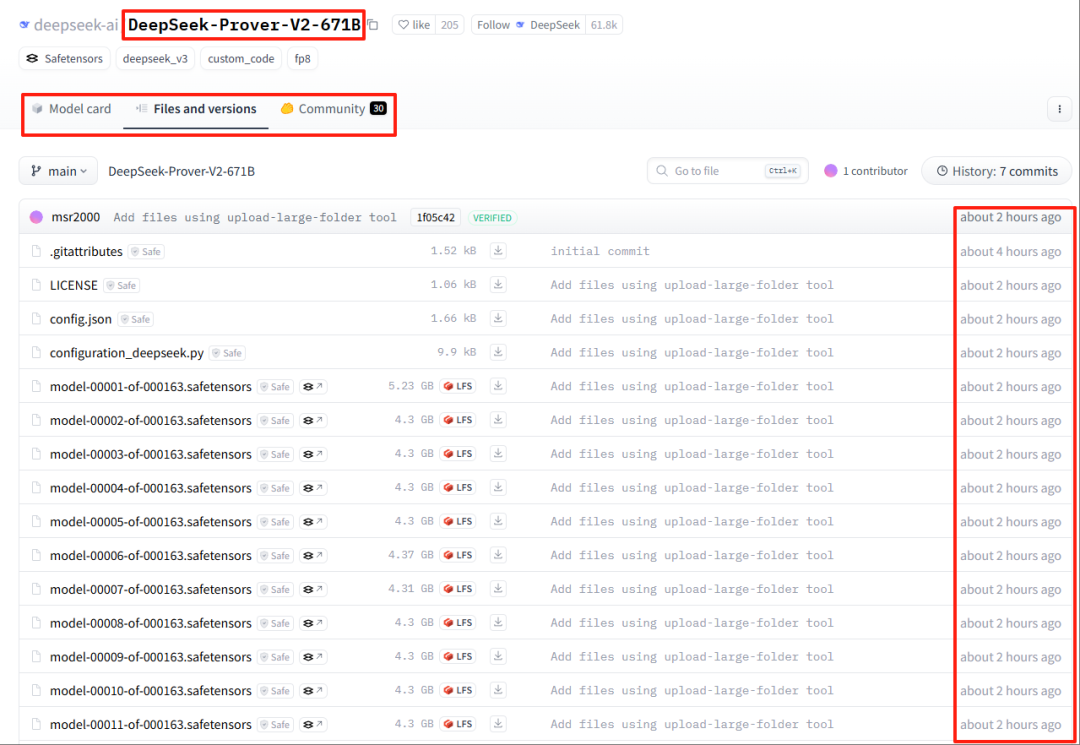Download model-00005-of-000163.safetensors
Screen dimensions: 1080x745
(x=498, y=521)
